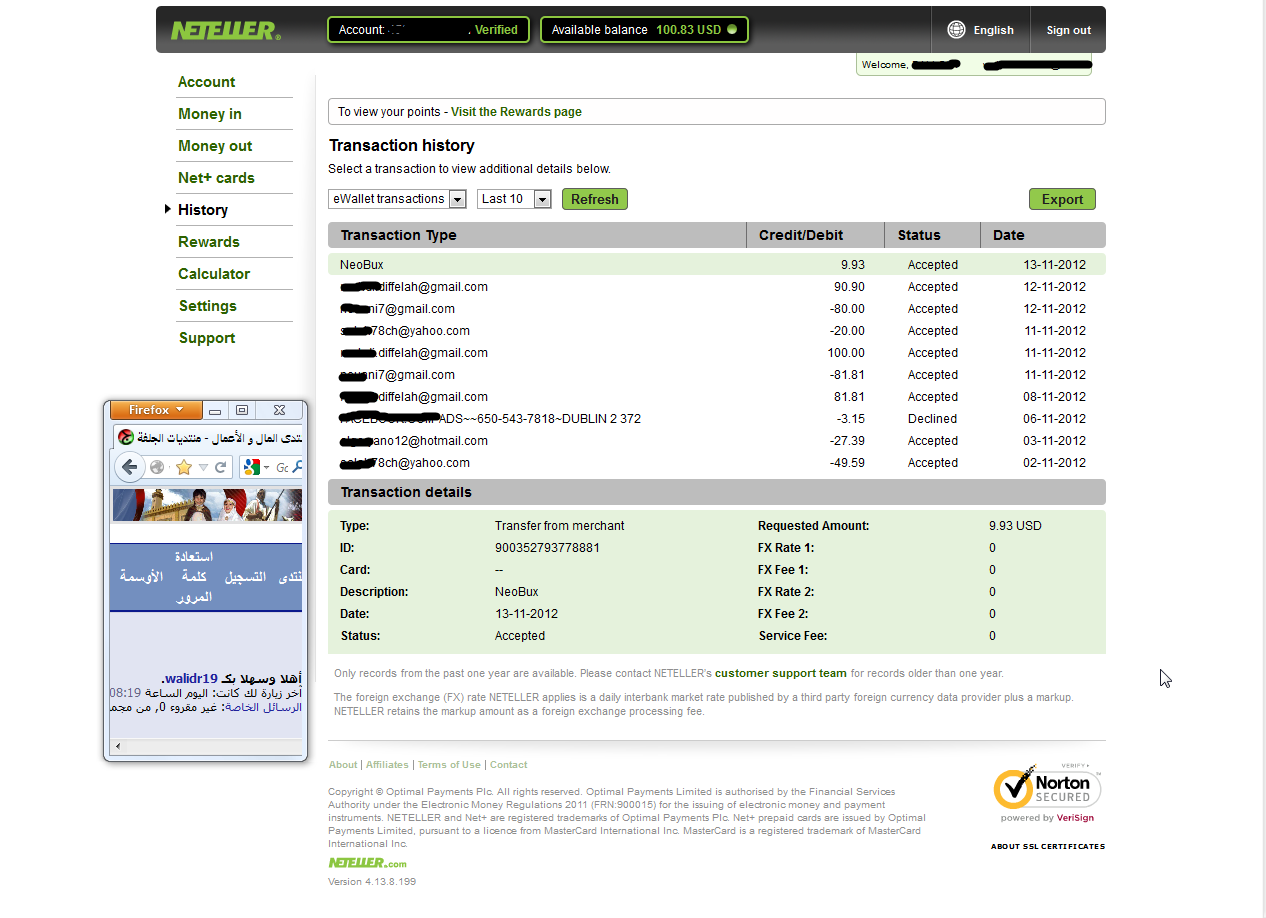This screenshot has width=1266, height=918.
Task: Click the Credit/Debit column header
Action: (815, 235)
